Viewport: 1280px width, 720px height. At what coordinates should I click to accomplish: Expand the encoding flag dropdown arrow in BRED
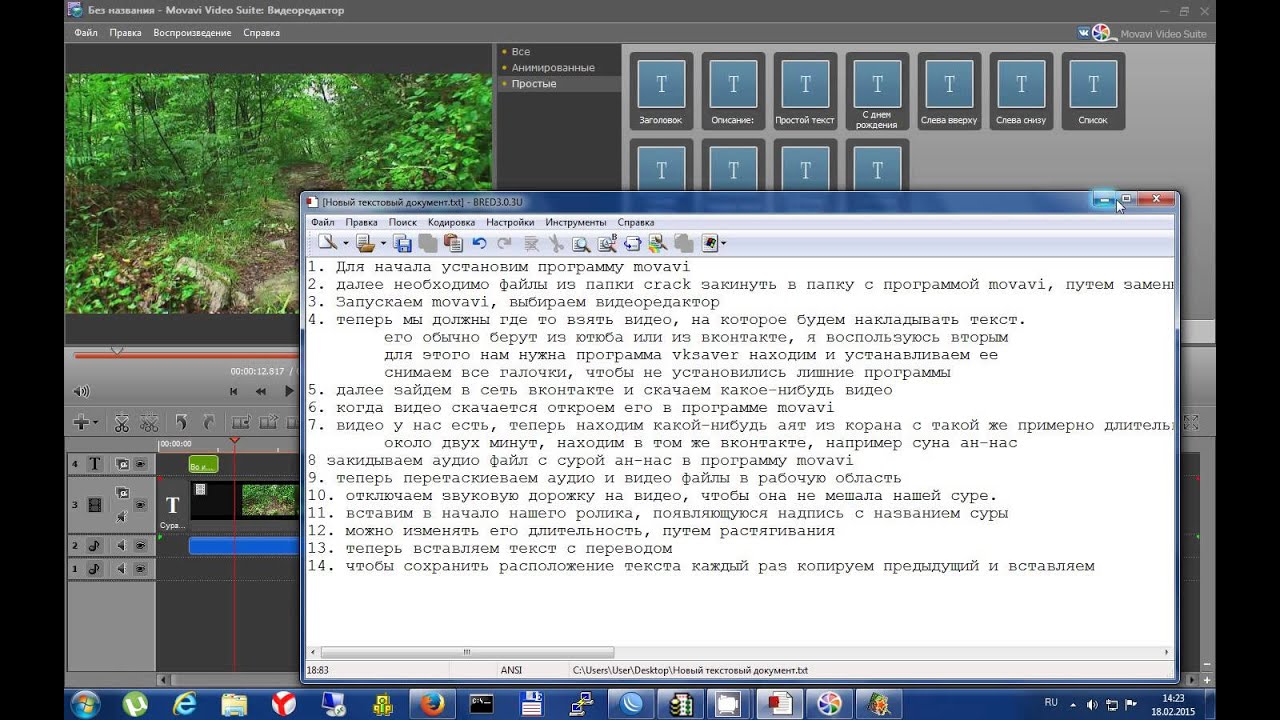[724, 243]
